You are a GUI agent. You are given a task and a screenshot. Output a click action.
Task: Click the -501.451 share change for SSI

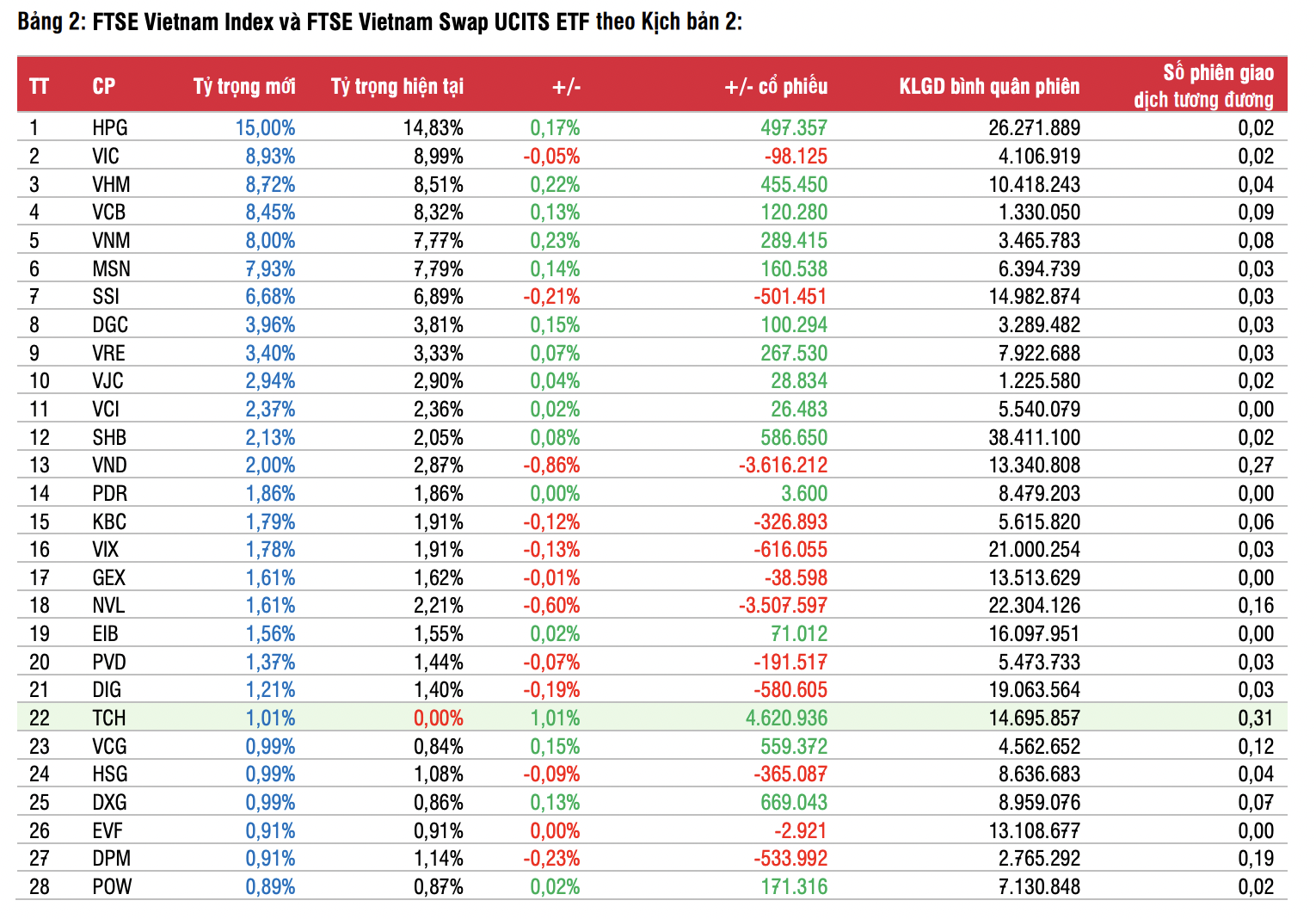pyautogui.click(x=790, y=296)
